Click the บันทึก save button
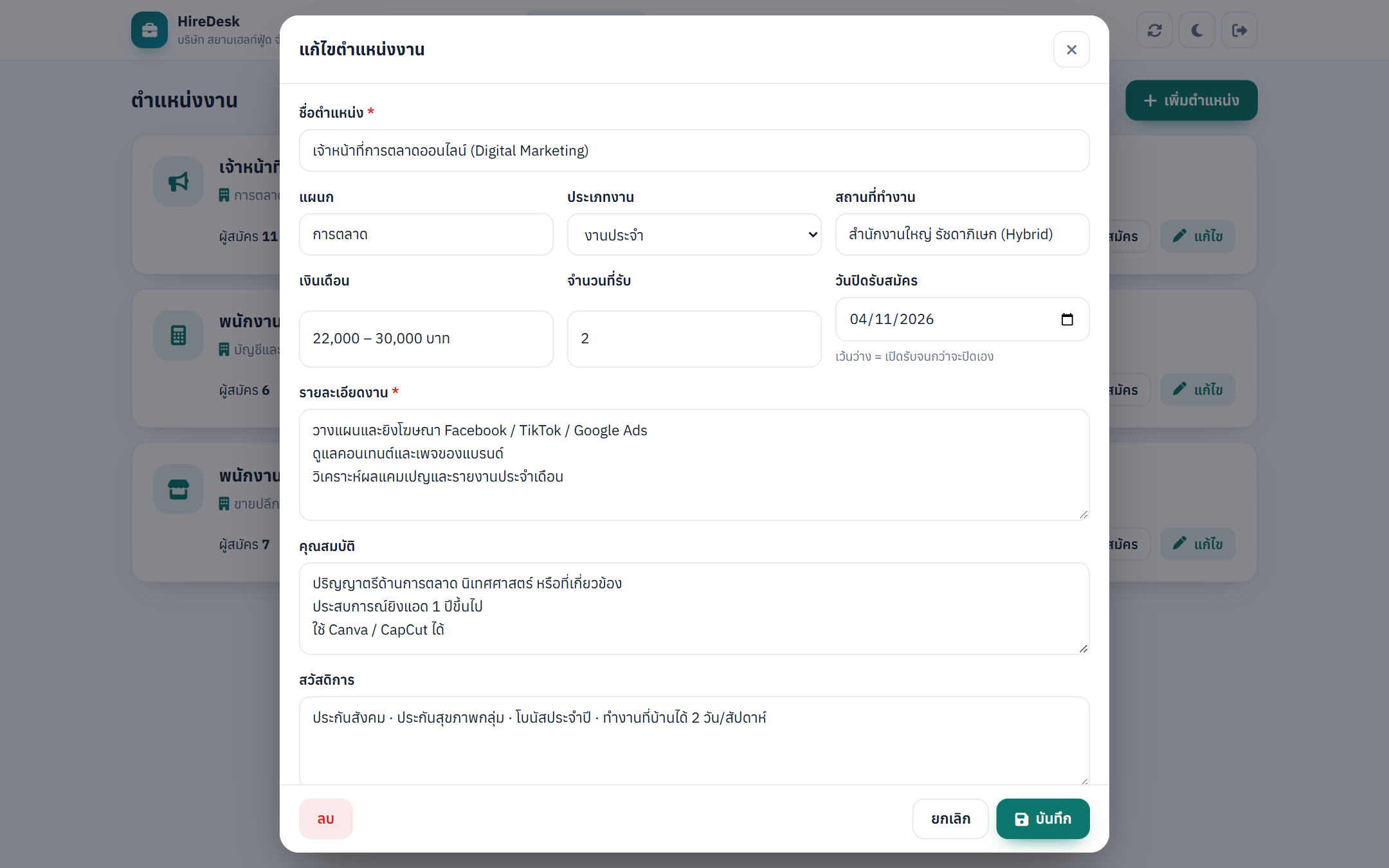1389x868 pixels. click(x=1043, y=818)
